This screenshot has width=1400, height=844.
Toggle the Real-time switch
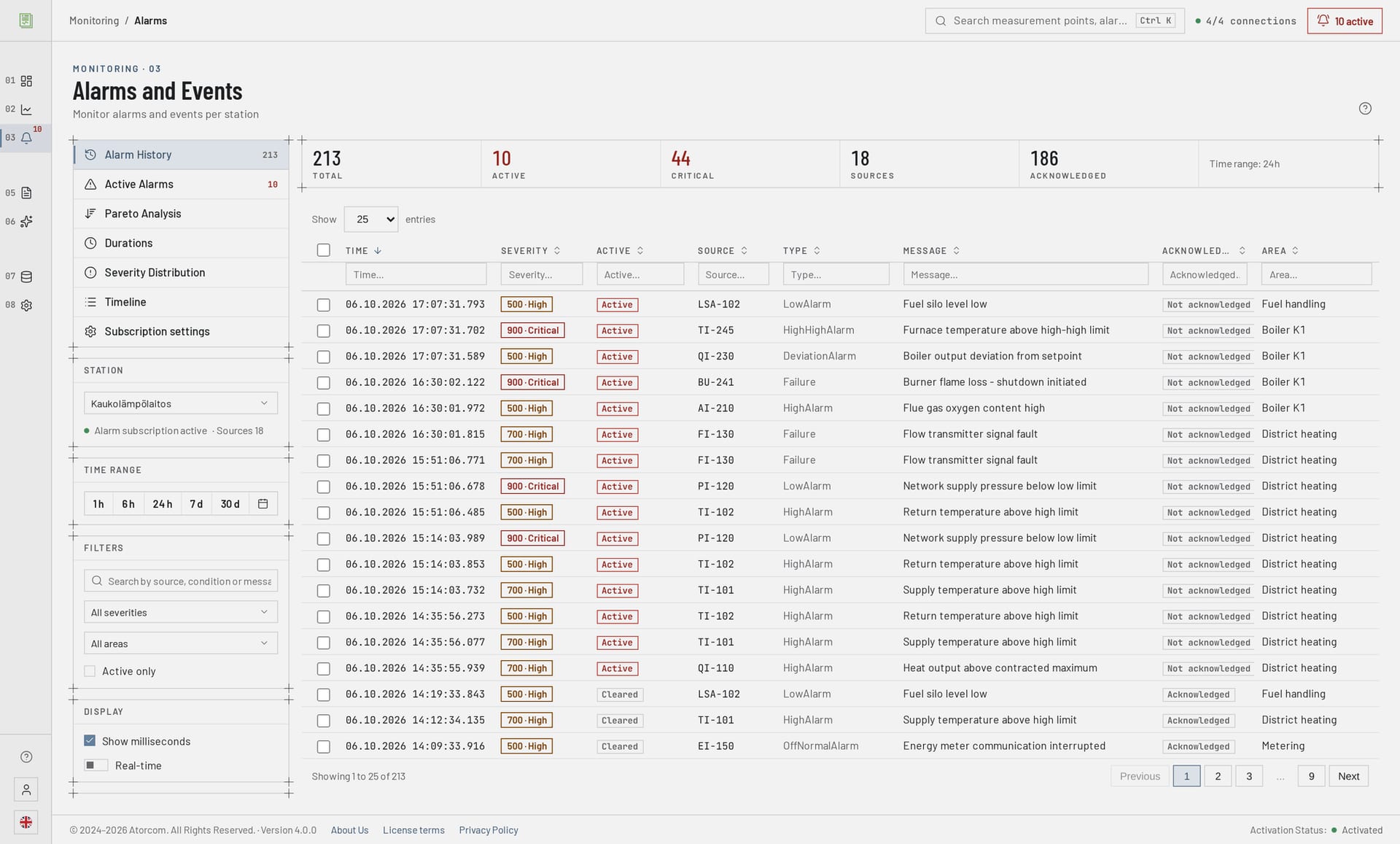(96, 765)
